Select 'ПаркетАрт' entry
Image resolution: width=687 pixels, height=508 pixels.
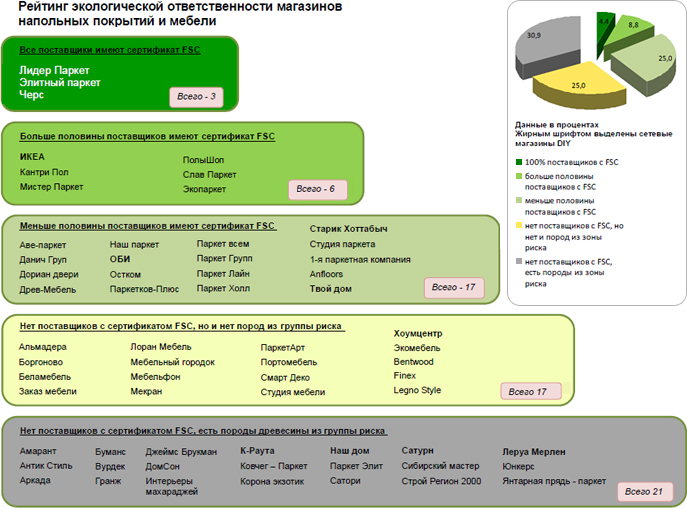coord(283,348)
